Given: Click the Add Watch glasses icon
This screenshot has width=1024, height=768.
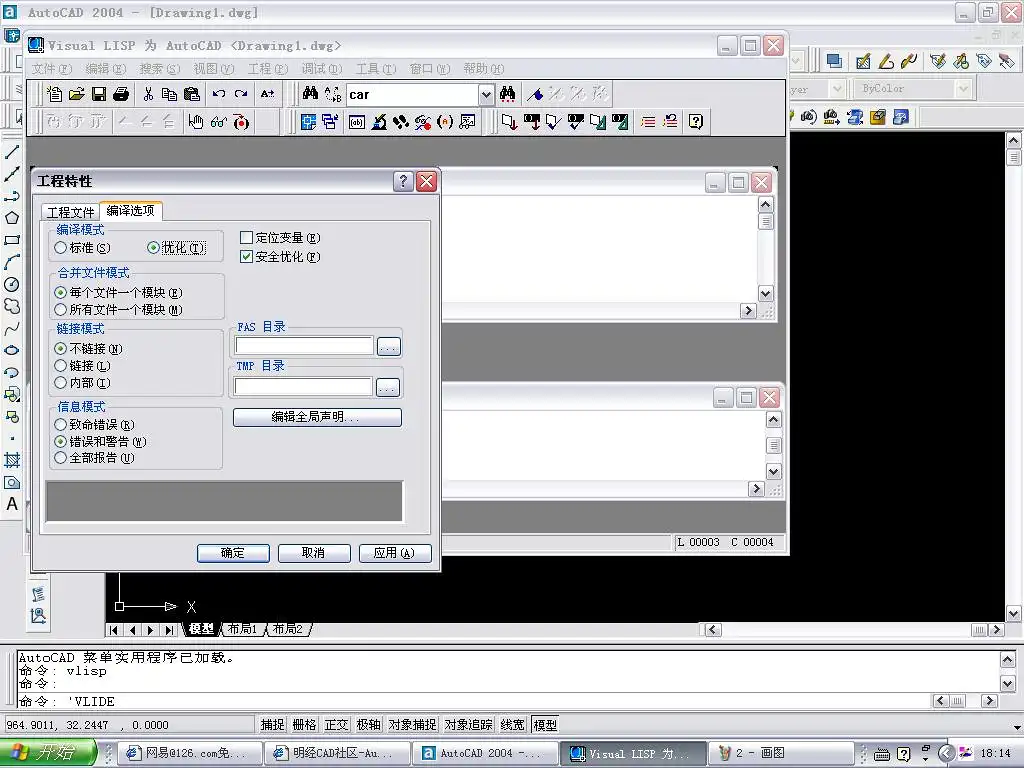Looking at the screenshot, I should click(218, 121).
